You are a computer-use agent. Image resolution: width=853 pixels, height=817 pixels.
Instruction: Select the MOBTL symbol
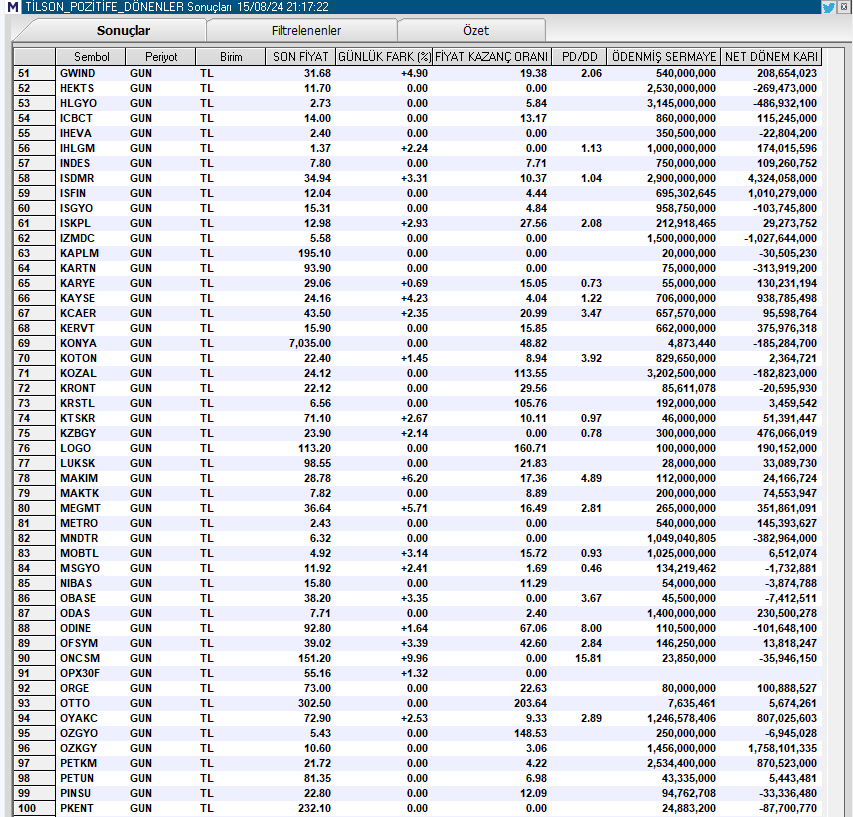tap(79, 553)
